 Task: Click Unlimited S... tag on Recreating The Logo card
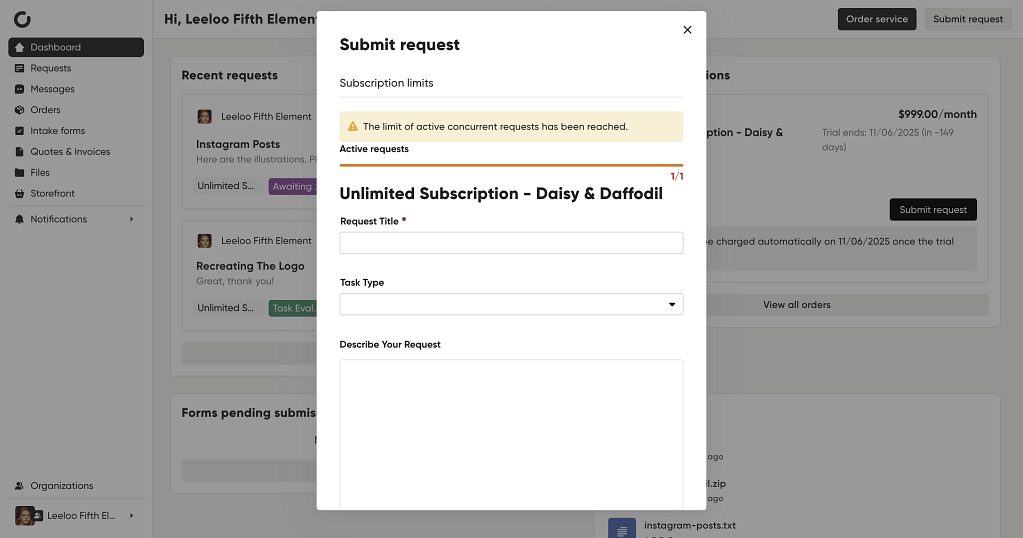(226, 308)
